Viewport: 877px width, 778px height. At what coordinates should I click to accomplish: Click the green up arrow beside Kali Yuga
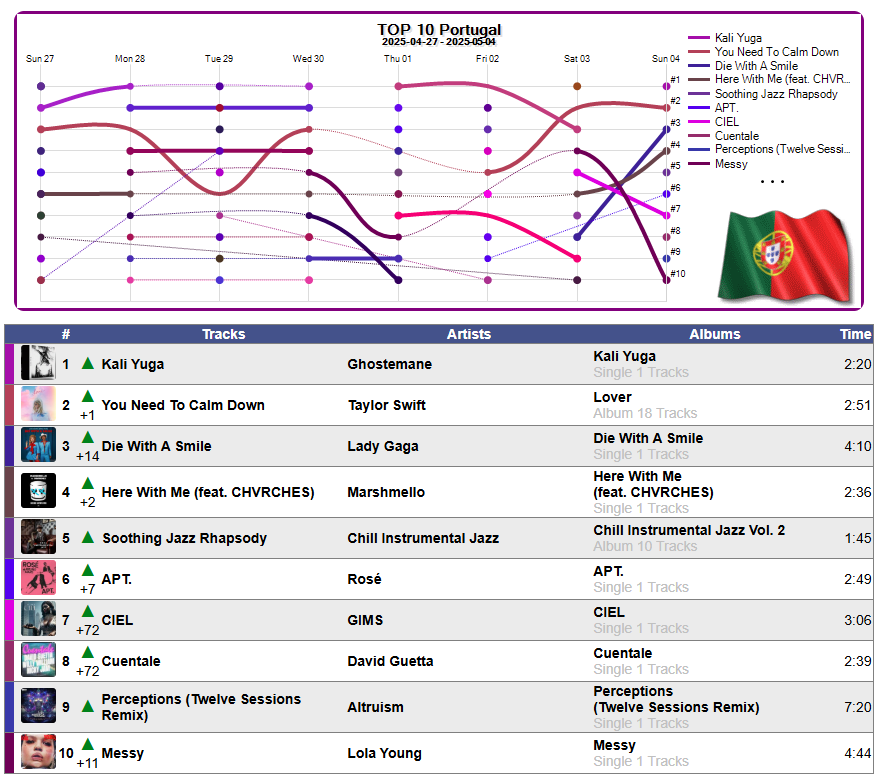(87, 364)
